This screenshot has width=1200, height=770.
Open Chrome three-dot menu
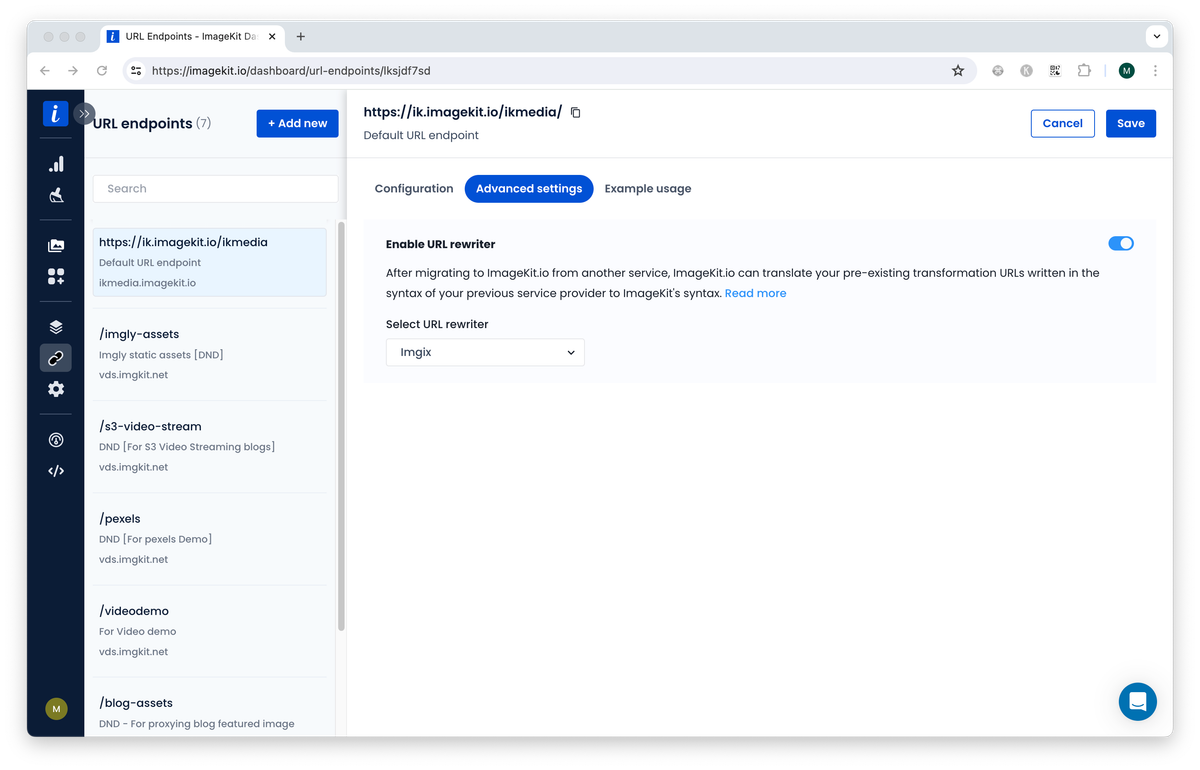1156,71
